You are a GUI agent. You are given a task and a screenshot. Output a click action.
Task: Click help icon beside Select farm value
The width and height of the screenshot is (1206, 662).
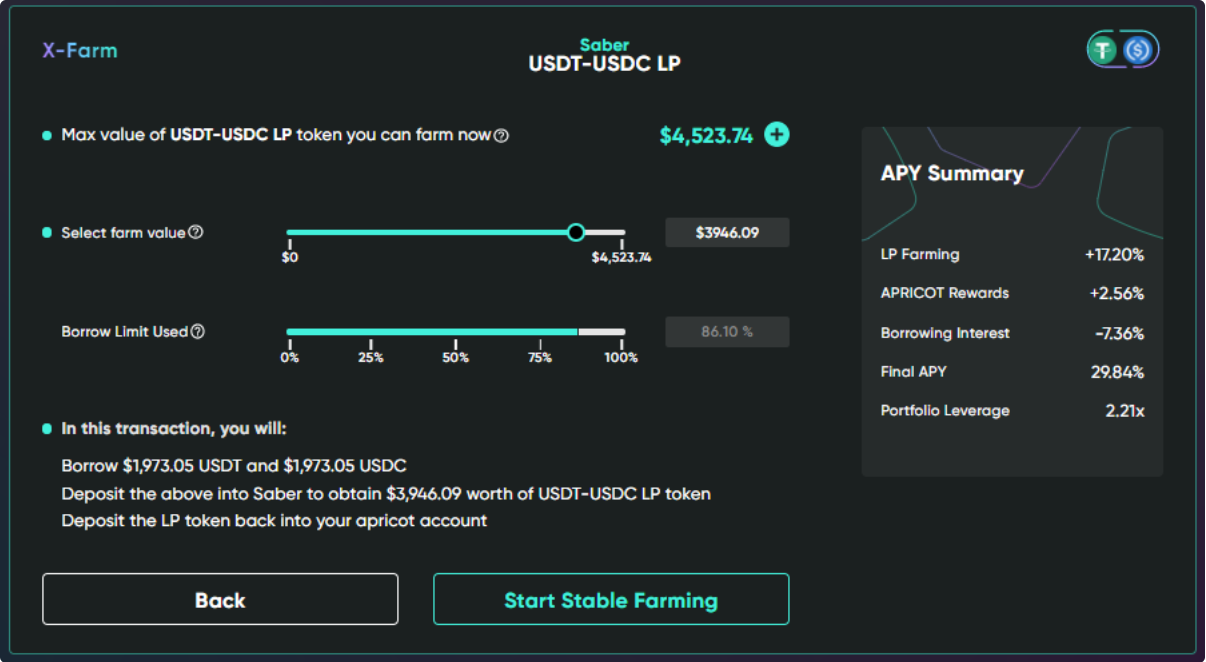click(196, 233)
